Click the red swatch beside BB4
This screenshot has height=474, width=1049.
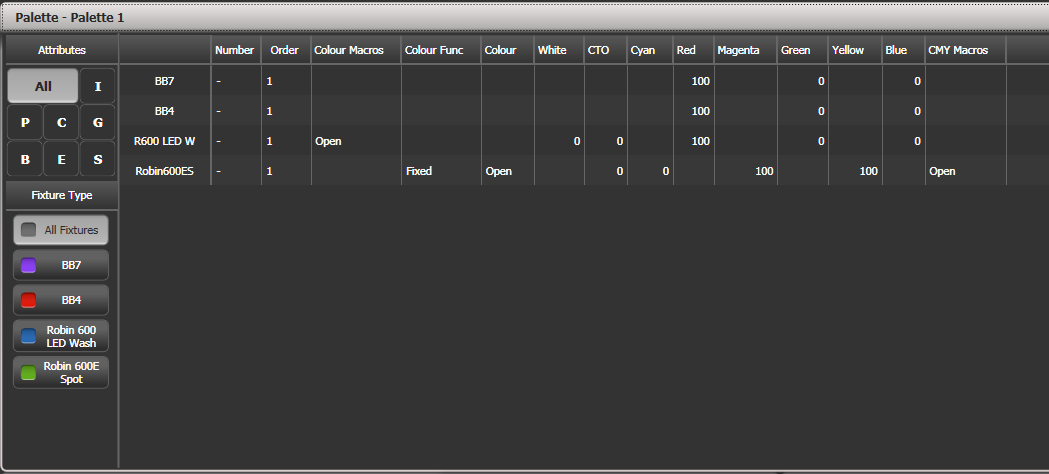[x=28, y=300]
